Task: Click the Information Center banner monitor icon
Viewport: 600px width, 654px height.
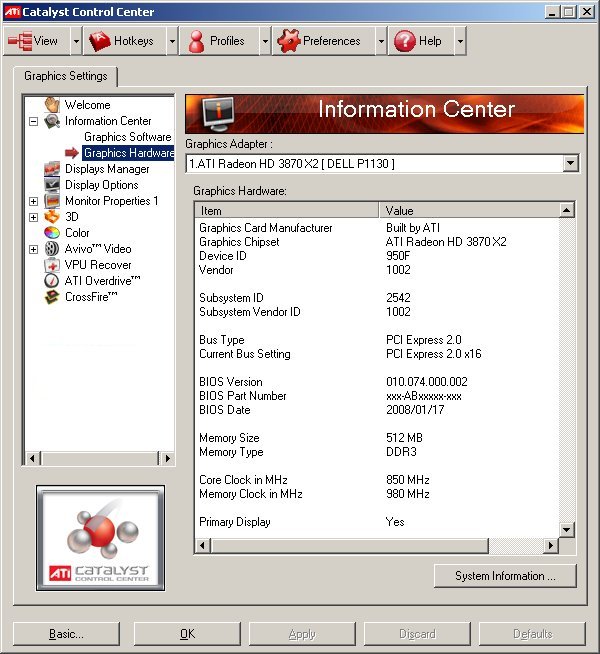Action: (217, 113)
